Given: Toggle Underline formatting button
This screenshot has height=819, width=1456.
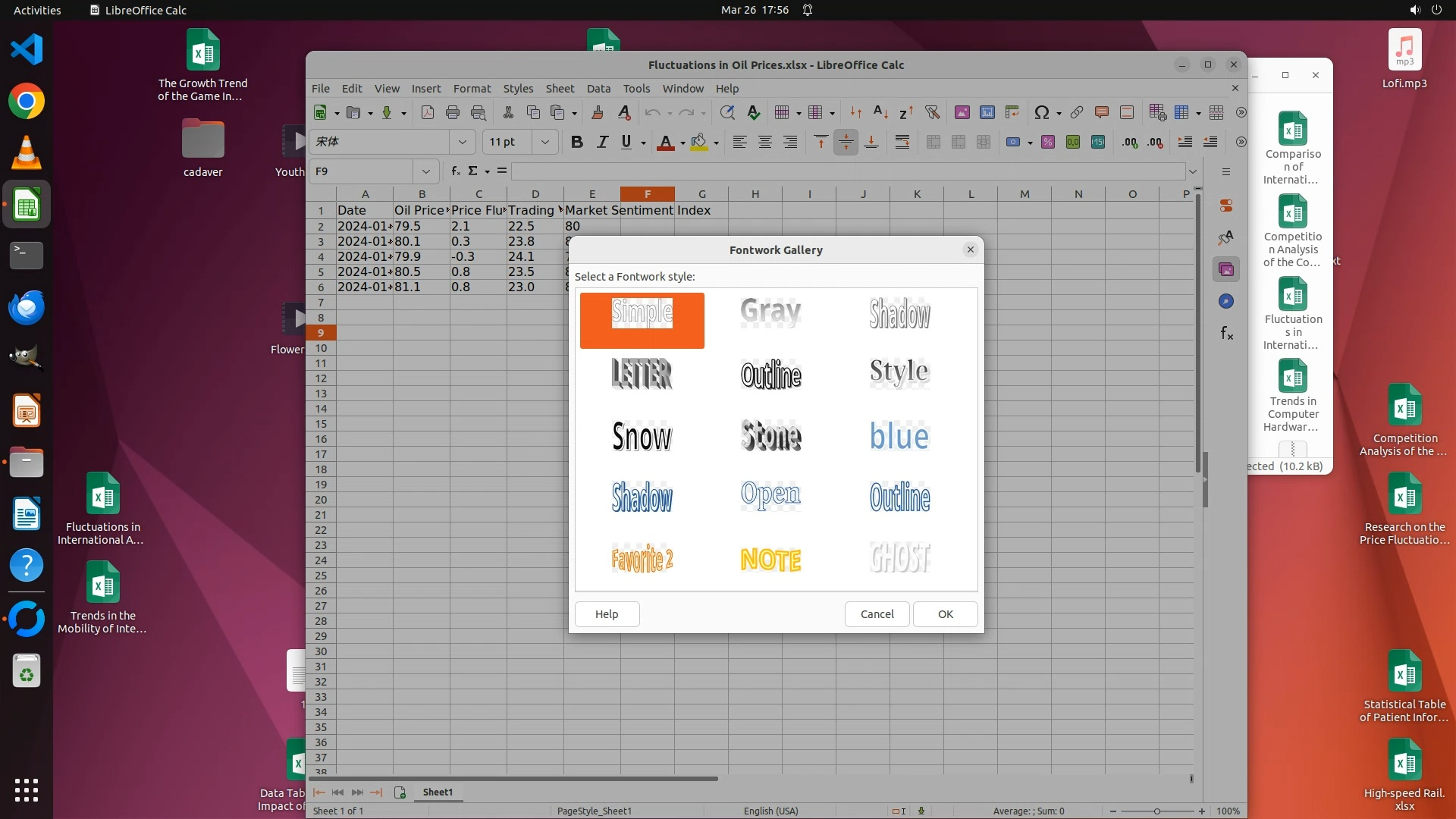Looking at the screenshot, I should 626,142.
